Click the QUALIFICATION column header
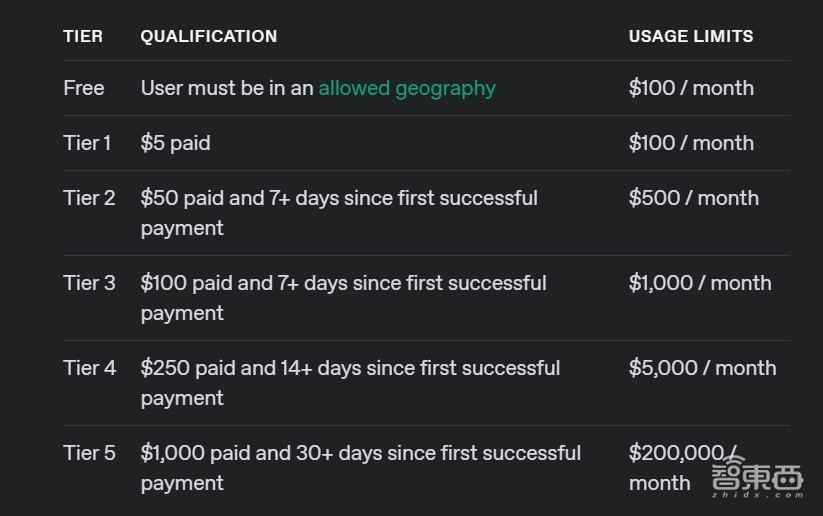This screenshot has width=823, height=516. tap(209, 36)
